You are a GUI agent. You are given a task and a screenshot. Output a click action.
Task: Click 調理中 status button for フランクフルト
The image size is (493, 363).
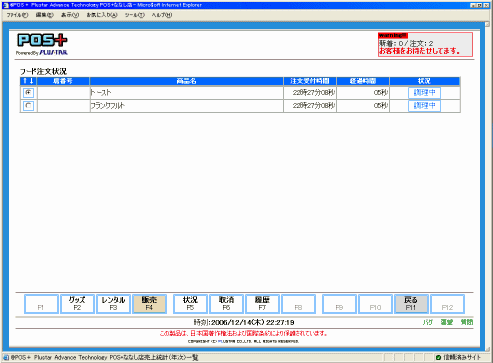[424, 106]
